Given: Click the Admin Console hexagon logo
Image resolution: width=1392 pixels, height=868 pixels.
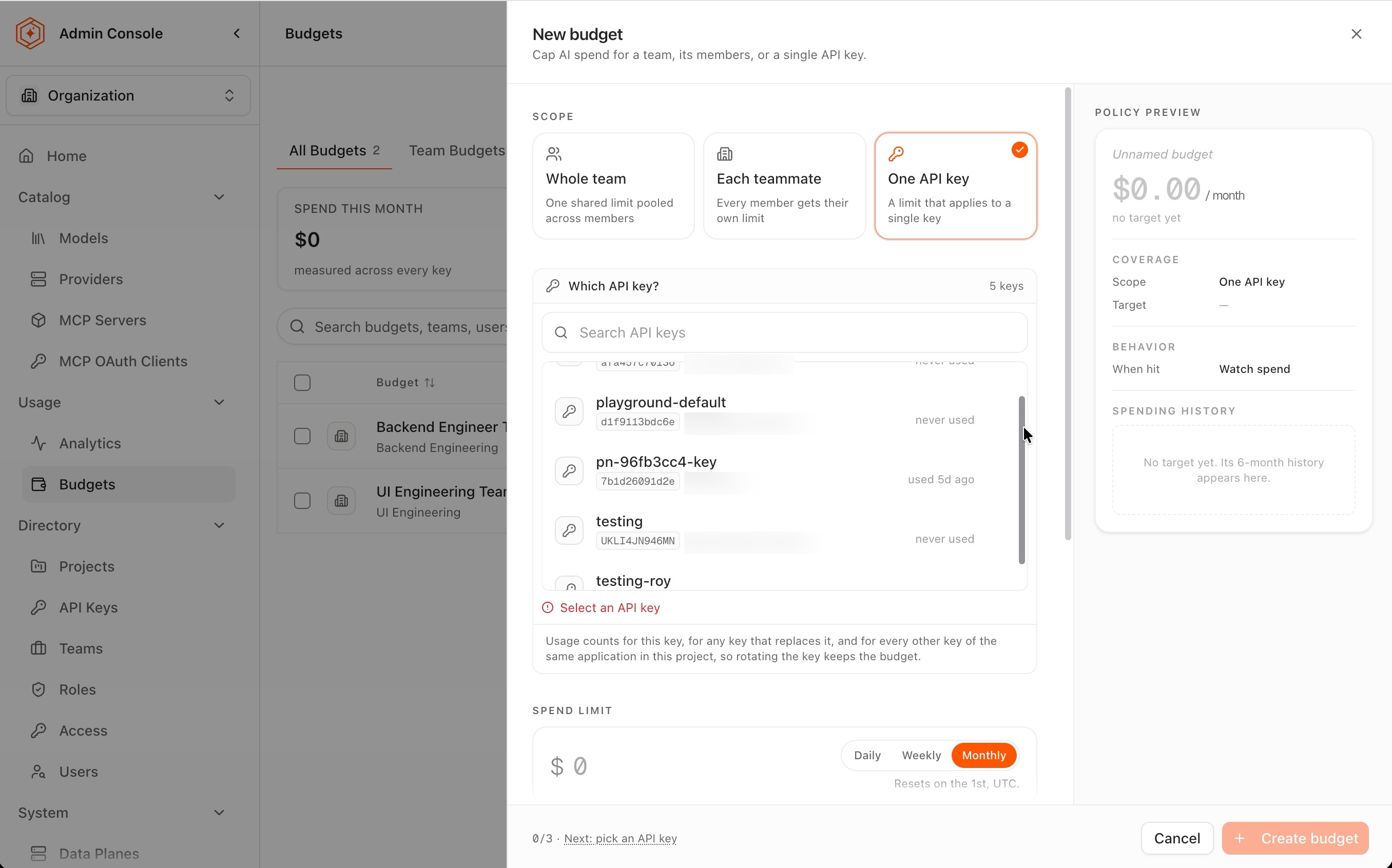Looking at the screenshot, I should pos(30,33).
